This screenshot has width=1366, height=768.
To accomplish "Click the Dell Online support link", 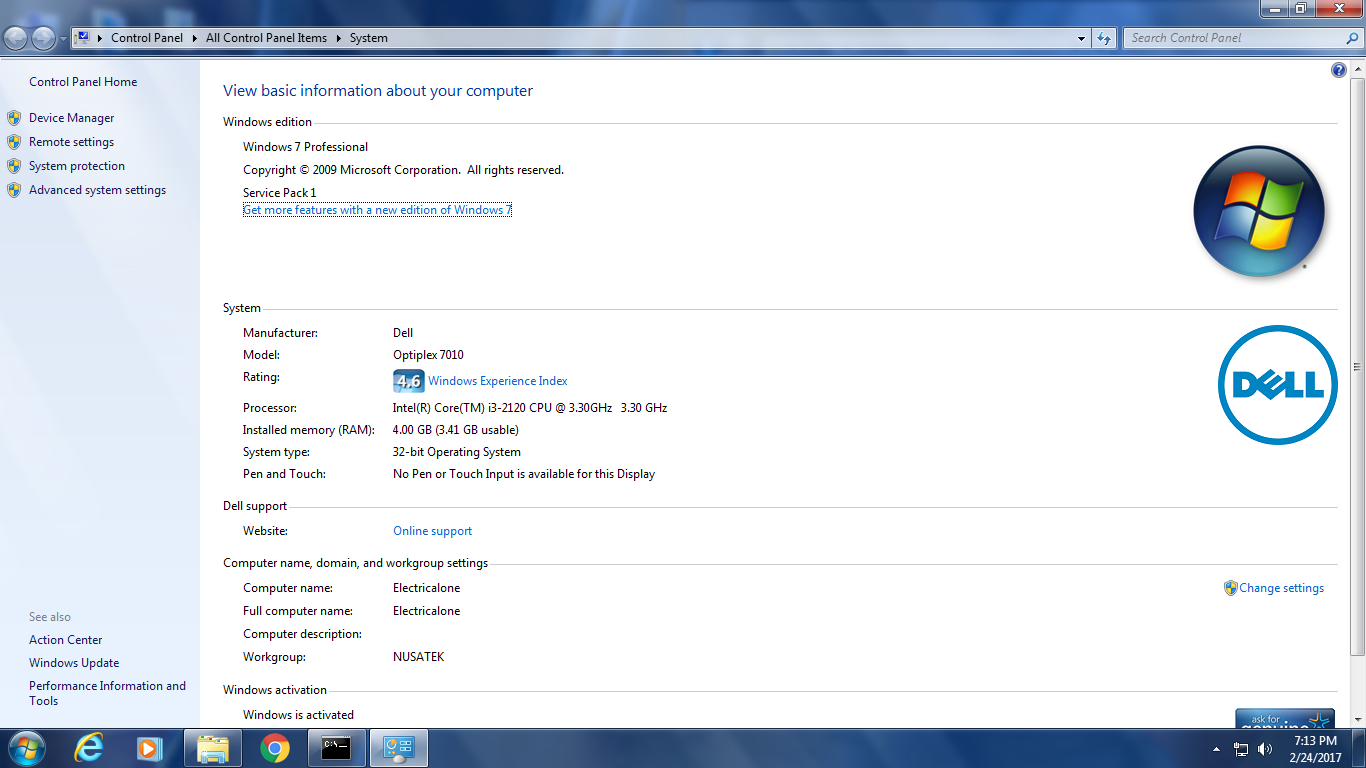I will 432,531.
